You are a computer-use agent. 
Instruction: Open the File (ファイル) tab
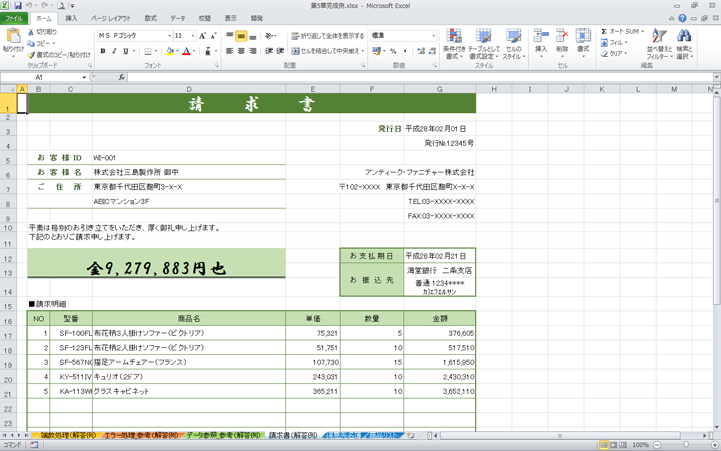click(14, 18)
